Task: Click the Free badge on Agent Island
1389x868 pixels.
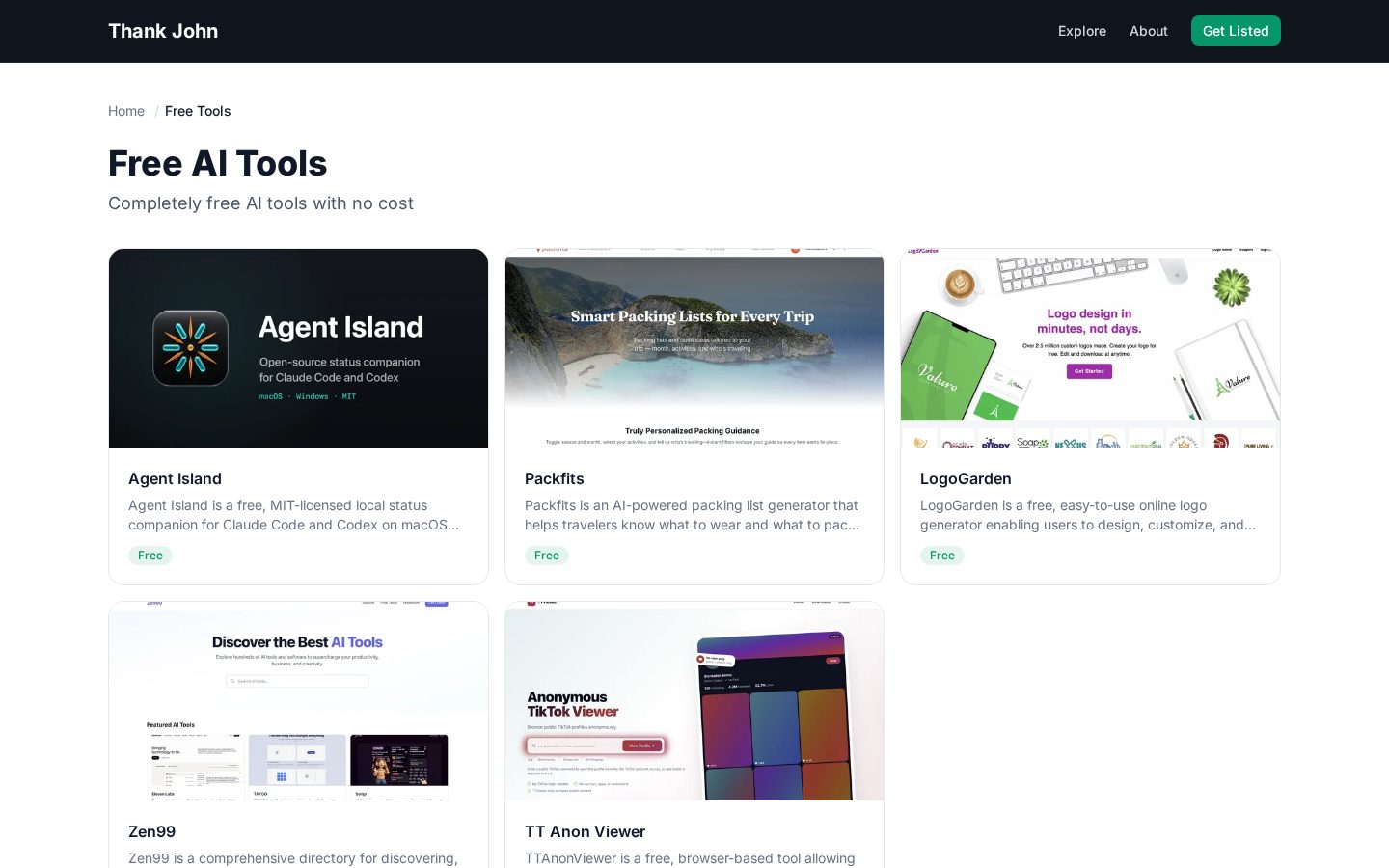Action: (150, 556)
